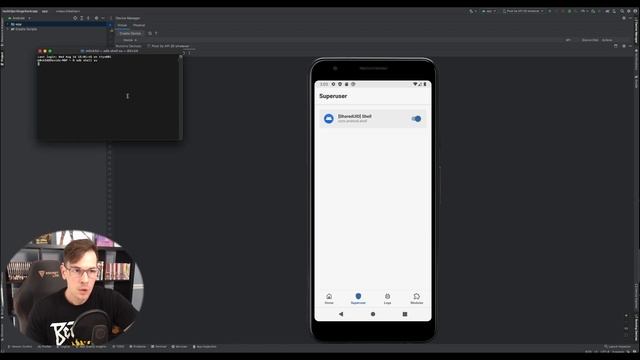The height and width of the screenshot is (360, 640).
Task: Open the Problems tool window button
Action: 138,347
